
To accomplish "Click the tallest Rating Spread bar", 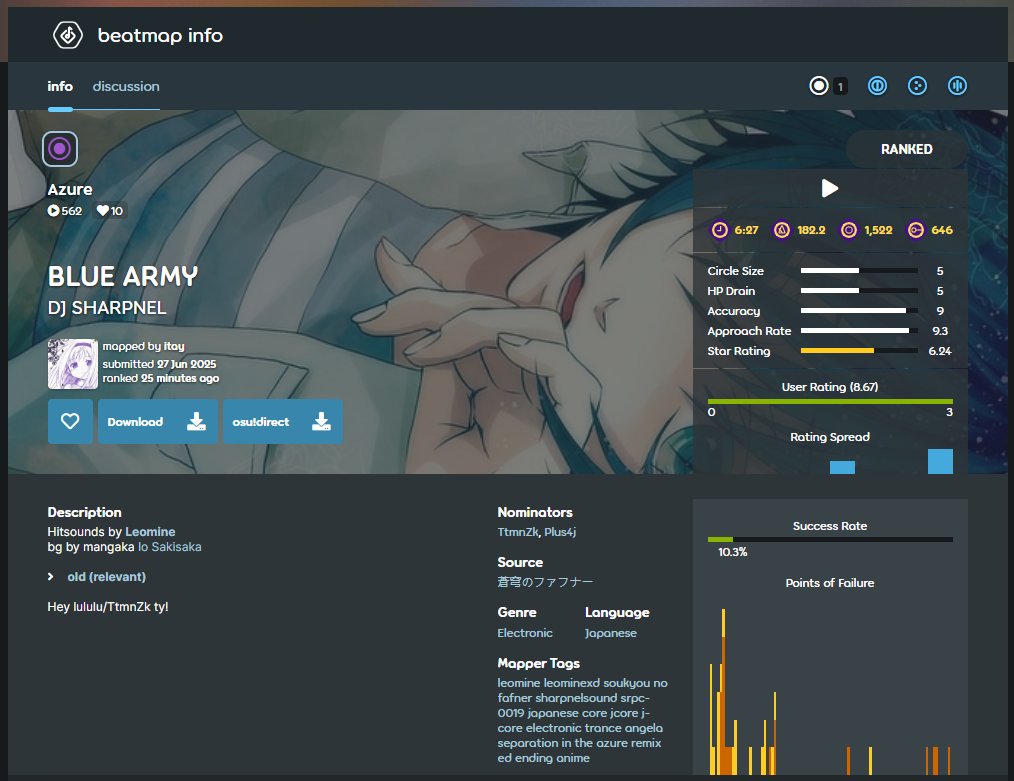I will [940, 462].
